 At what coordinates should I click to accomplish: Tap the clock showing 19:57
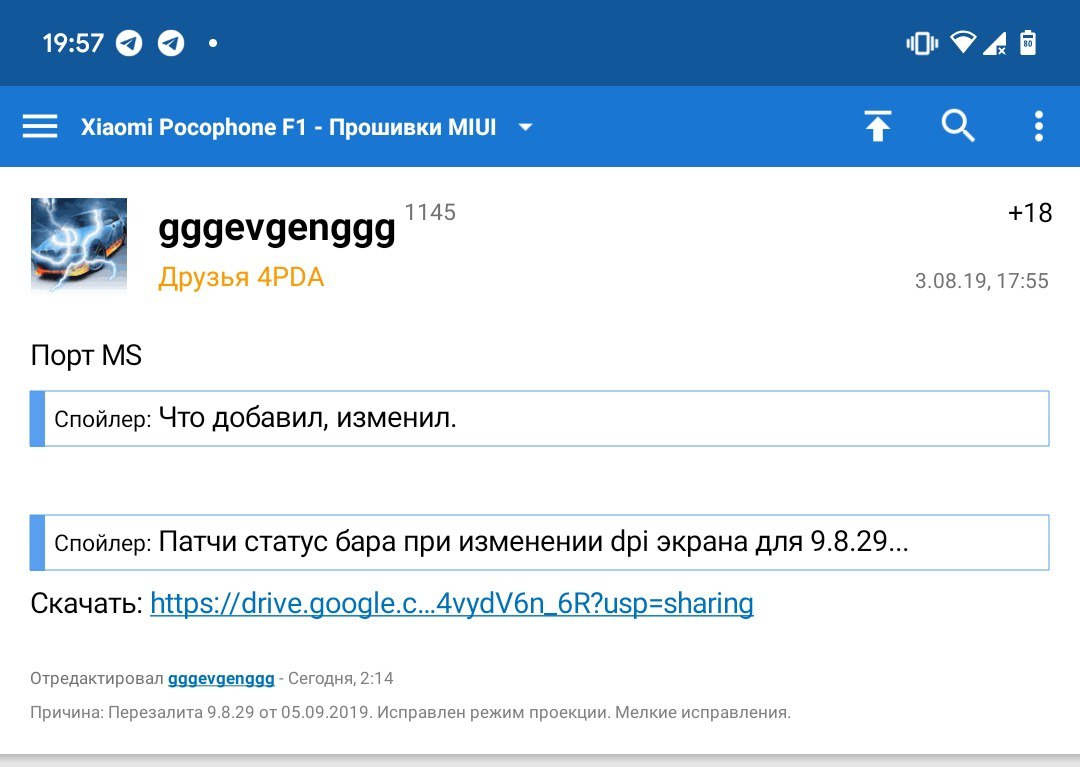[x=73, y=43]
